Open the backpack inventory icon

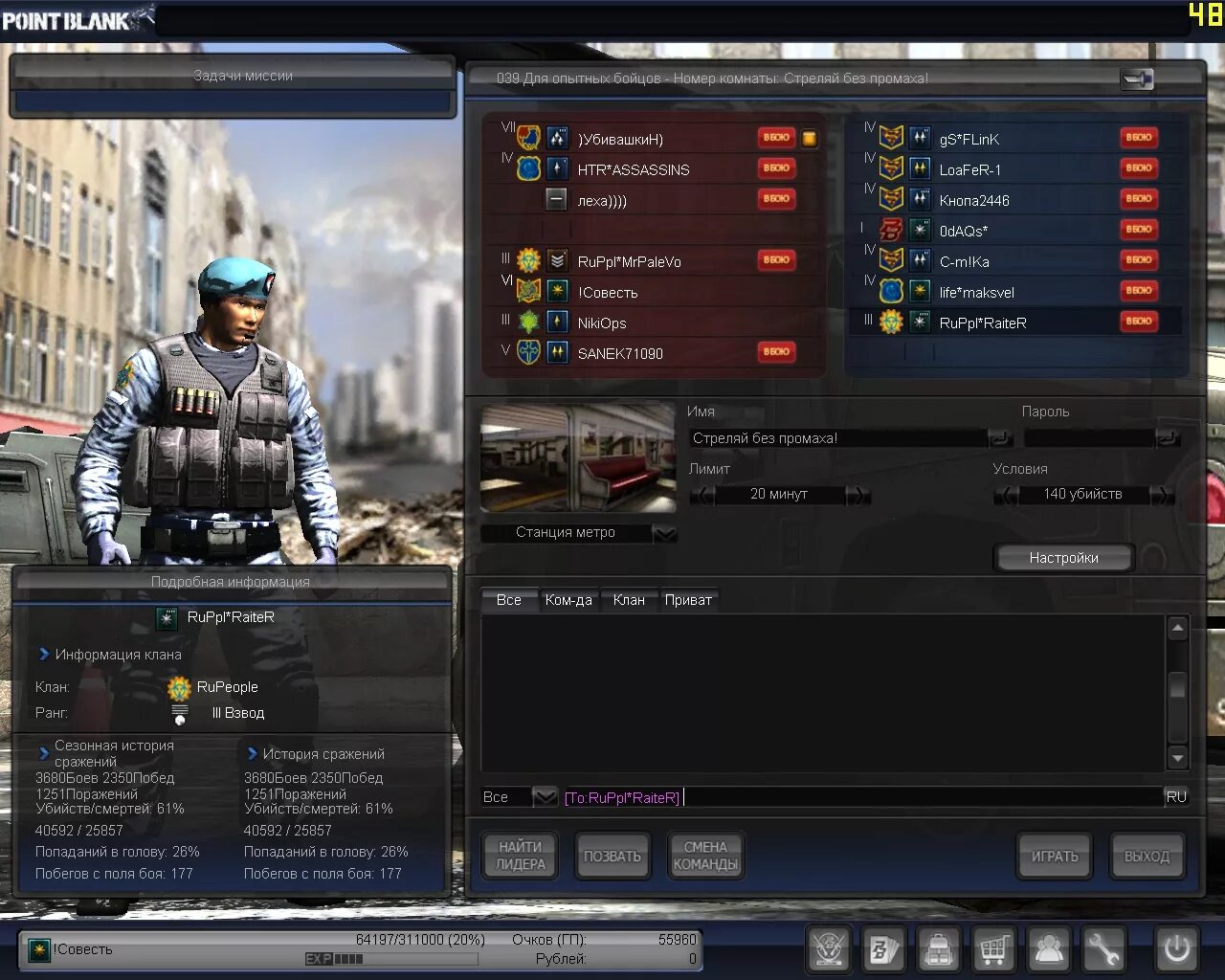pos(939,948)
